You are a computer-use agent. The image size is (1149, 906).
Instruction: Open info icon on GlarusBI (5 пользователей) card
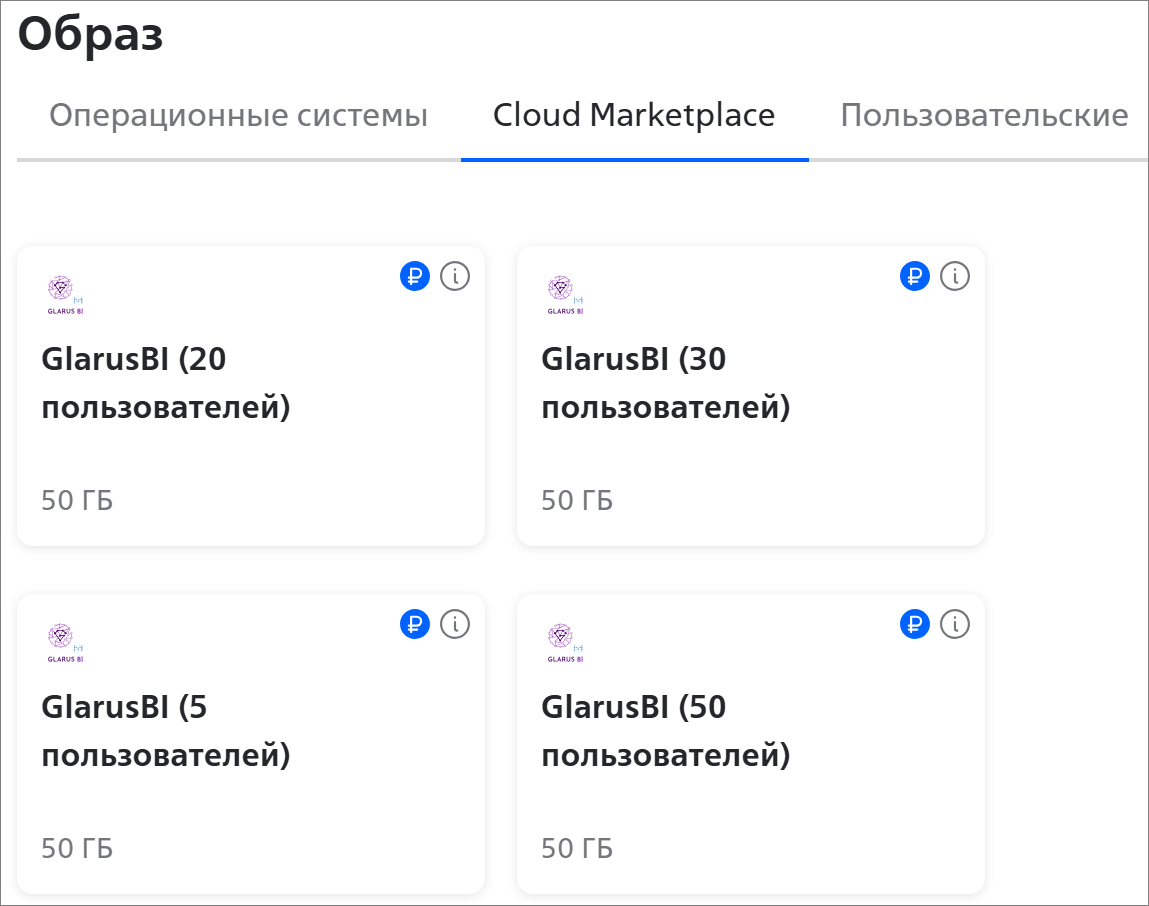455,625
